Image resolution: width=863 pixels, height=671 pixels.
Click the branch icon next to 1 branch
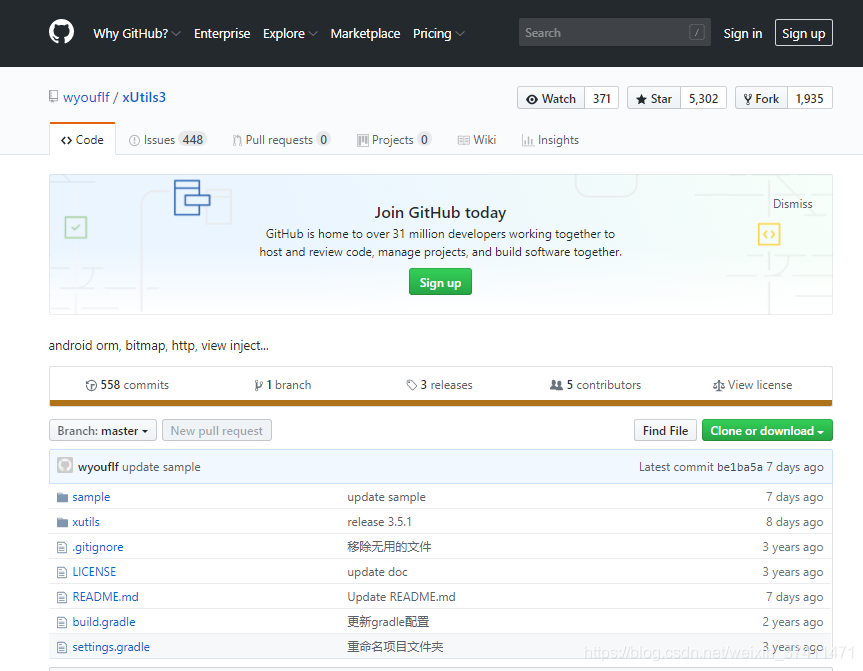[258, 385]
